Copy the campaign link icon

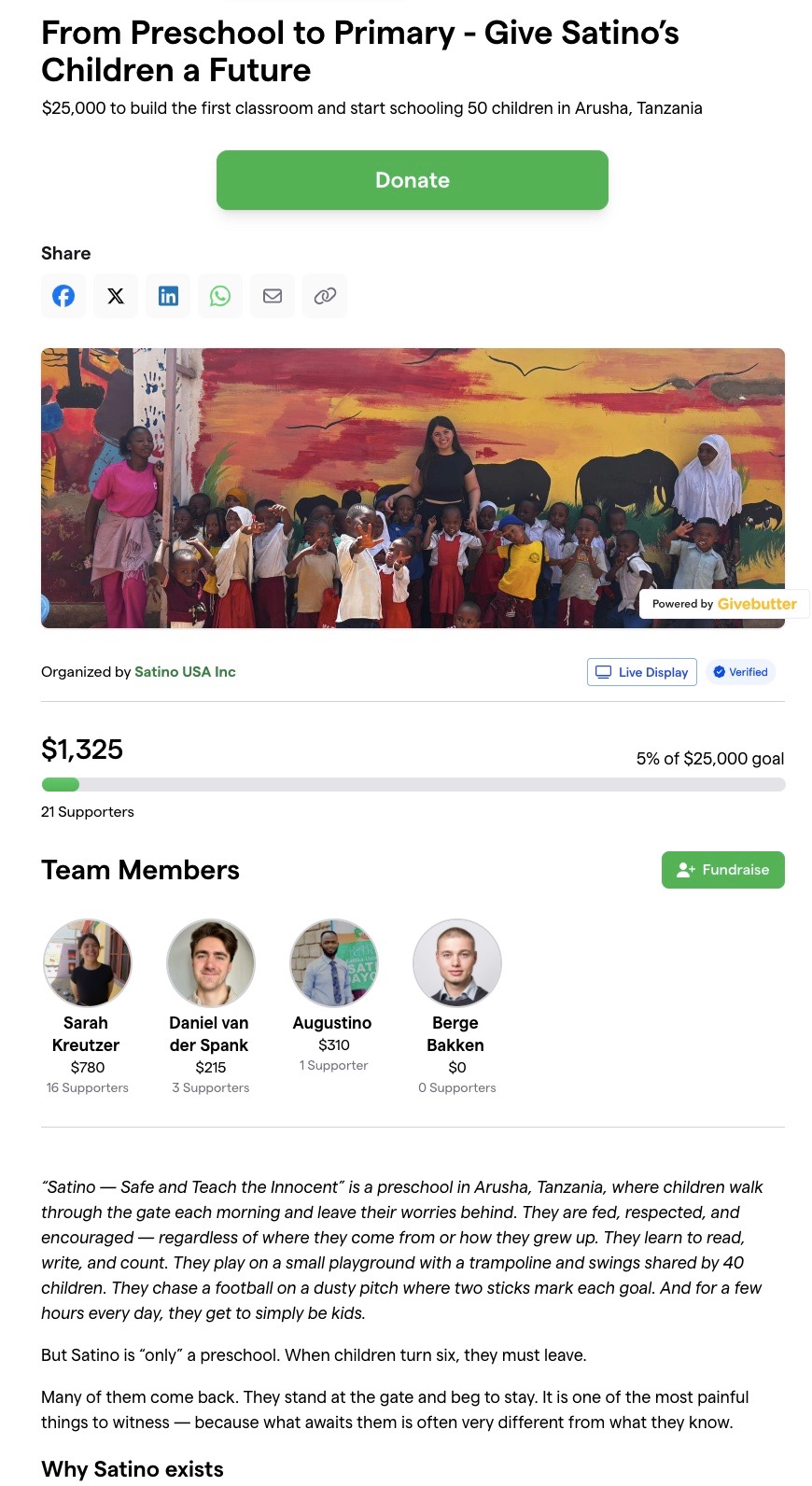pyautogui.click(x=325, y=296)
